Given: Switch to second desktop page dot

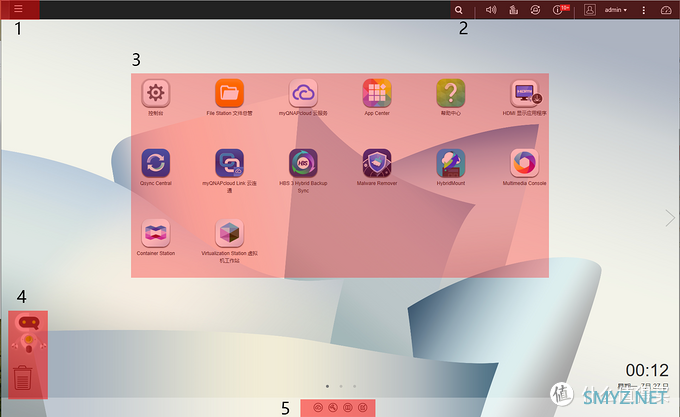Looking at the screenshot, I should tap(341, 386).
